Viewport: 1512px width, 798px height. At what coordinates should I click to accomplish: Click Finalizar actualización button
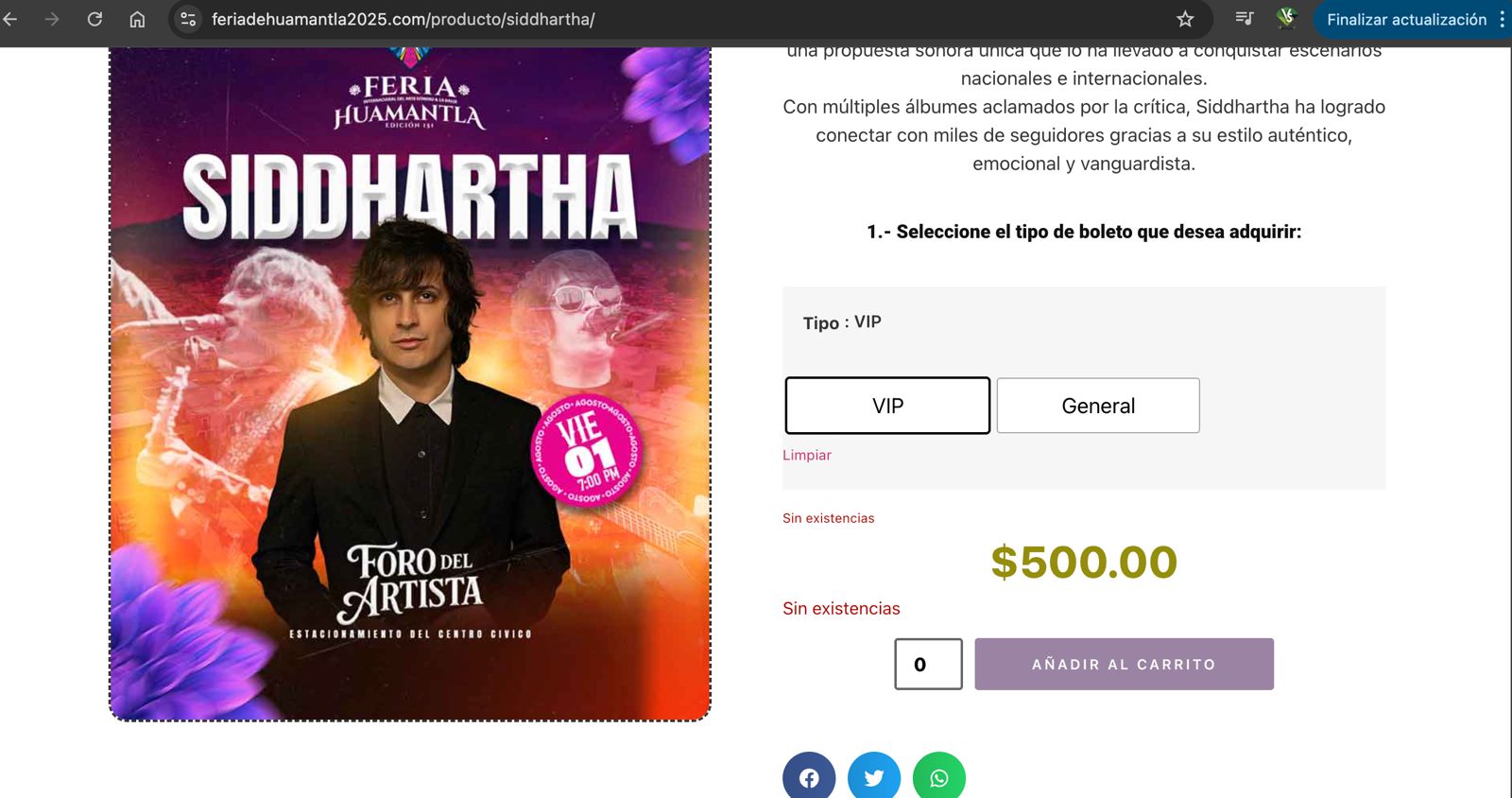(x=1406, y=19)
